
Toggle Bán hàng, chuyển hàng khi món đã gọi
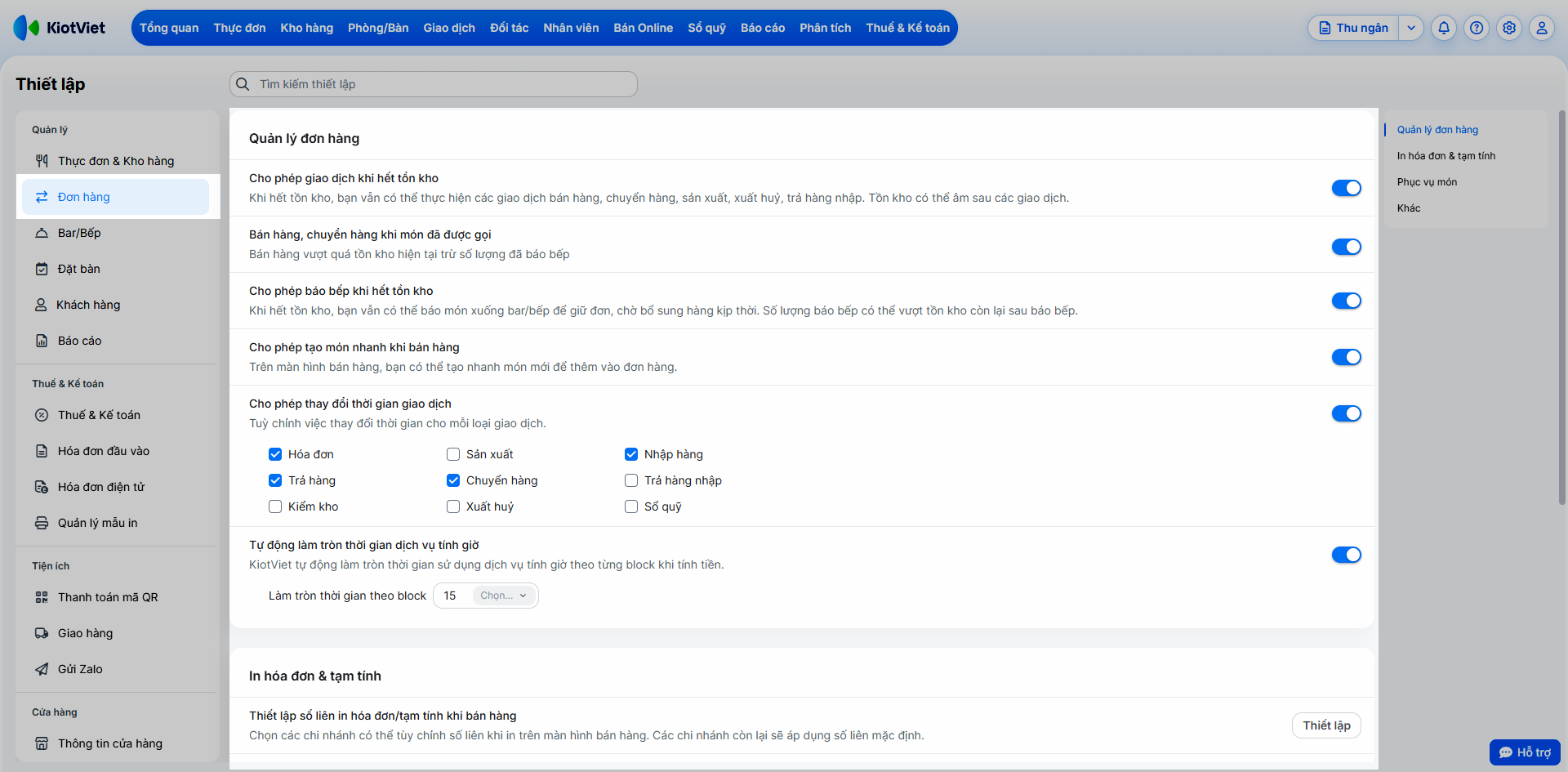[1347, 247]
